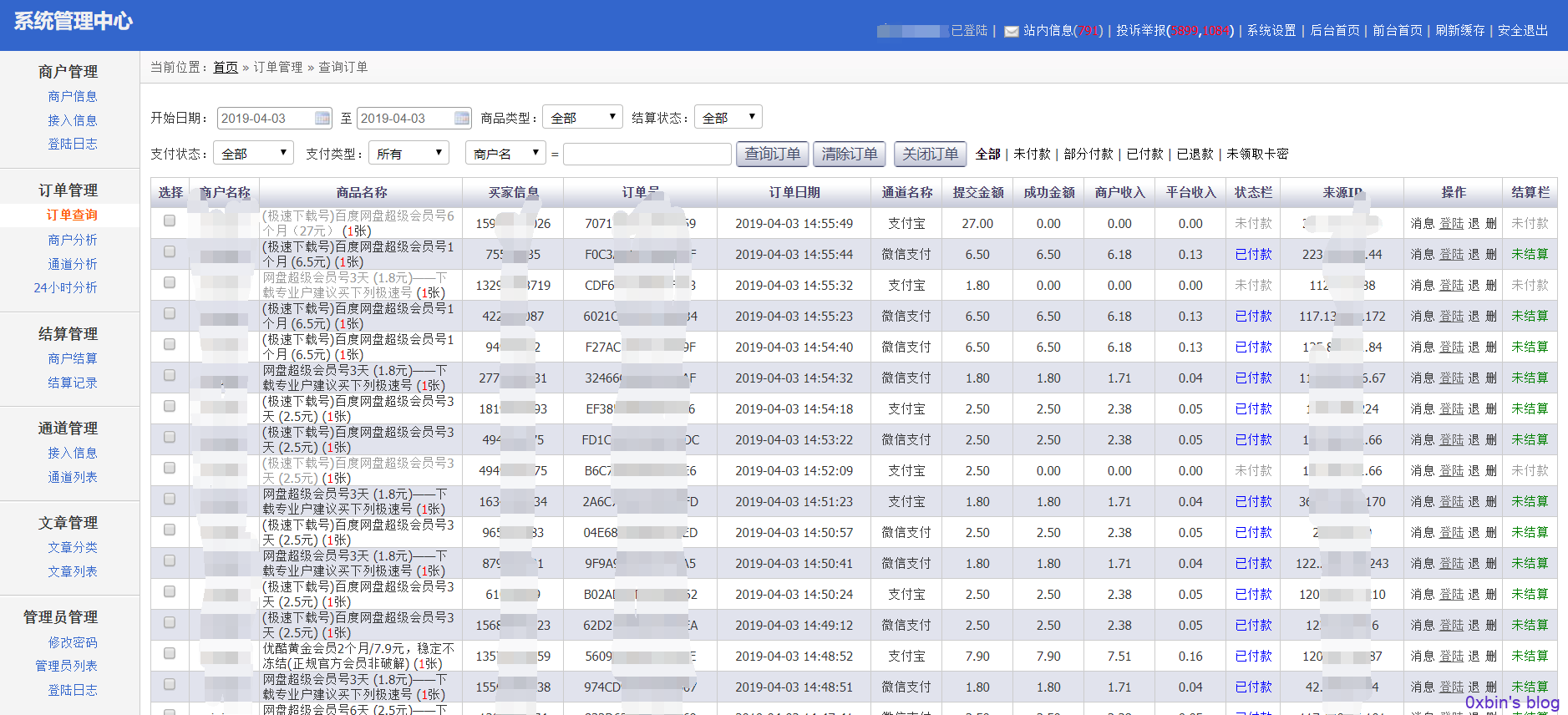Go to 后台首页 in the top bar
The height and width of the screenshot is (715, 1568).
1335,31
